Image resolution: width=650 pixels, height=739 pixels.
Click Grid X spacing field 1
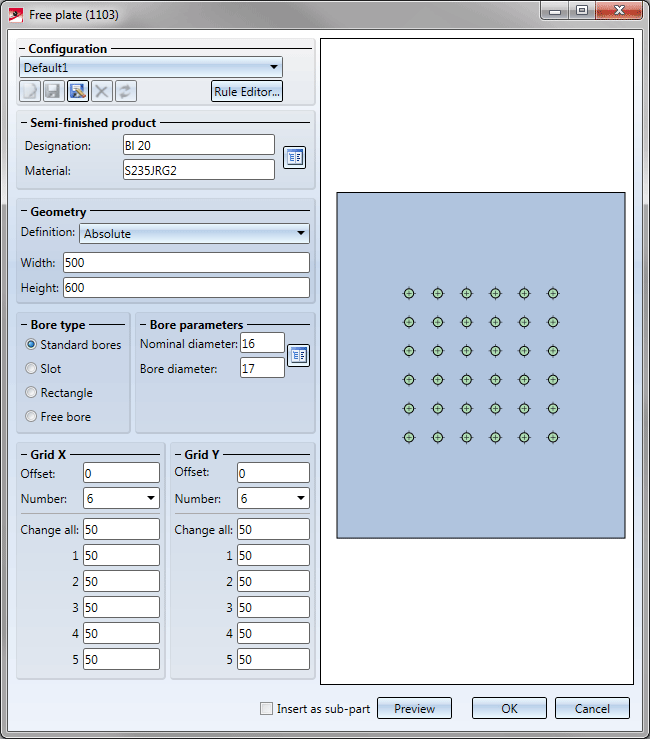(x=122, y=555)
